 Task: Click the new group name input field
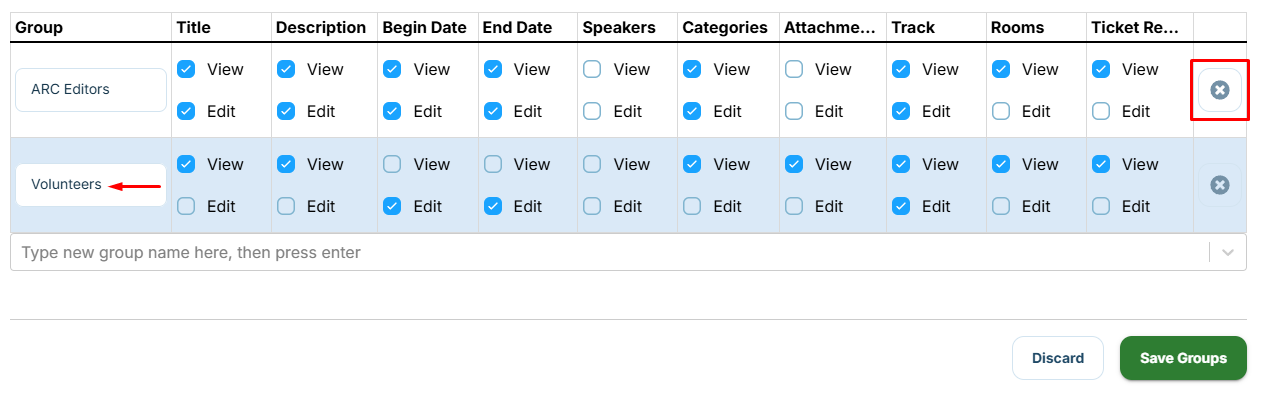coord(610,253)
